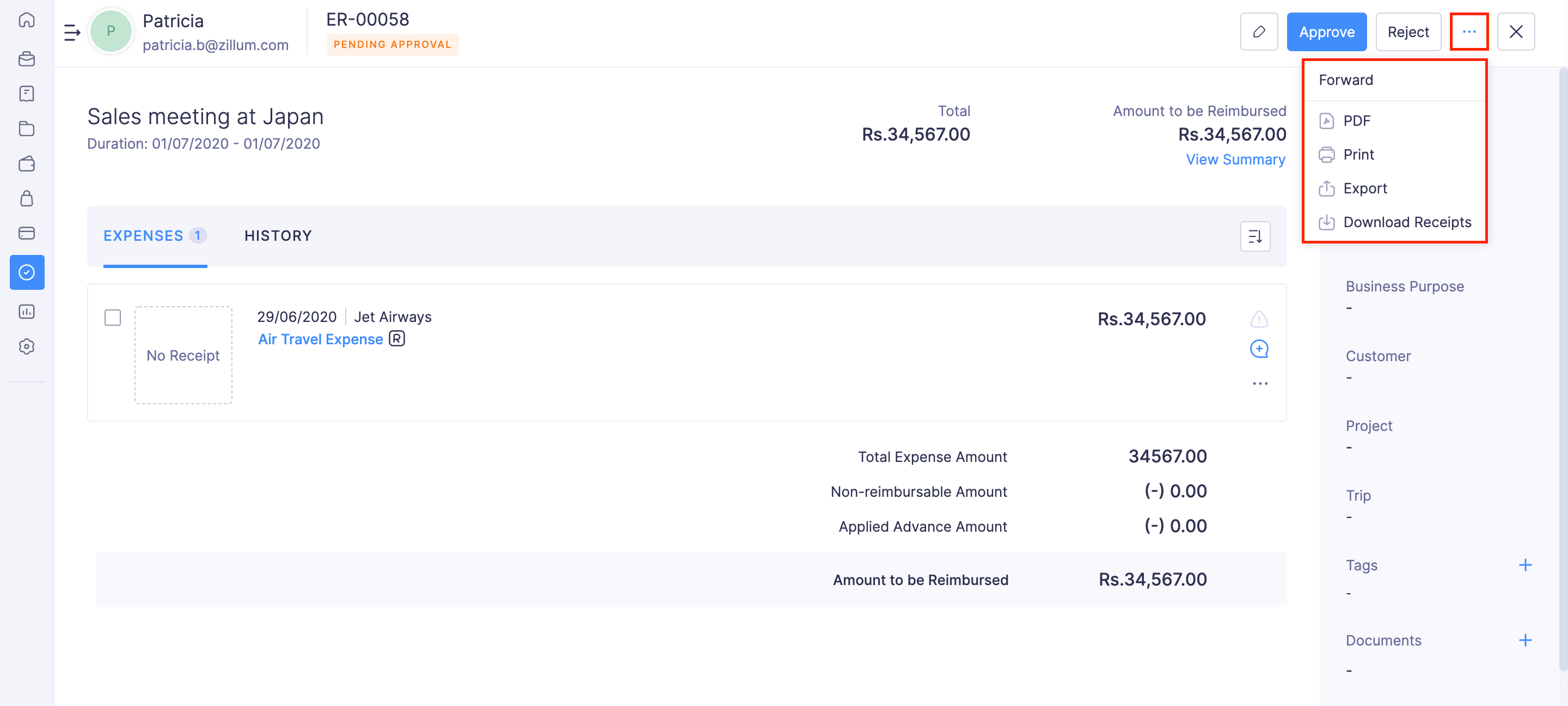
Task: Click the No Receipt placeholder box
Action: [183, 355]
